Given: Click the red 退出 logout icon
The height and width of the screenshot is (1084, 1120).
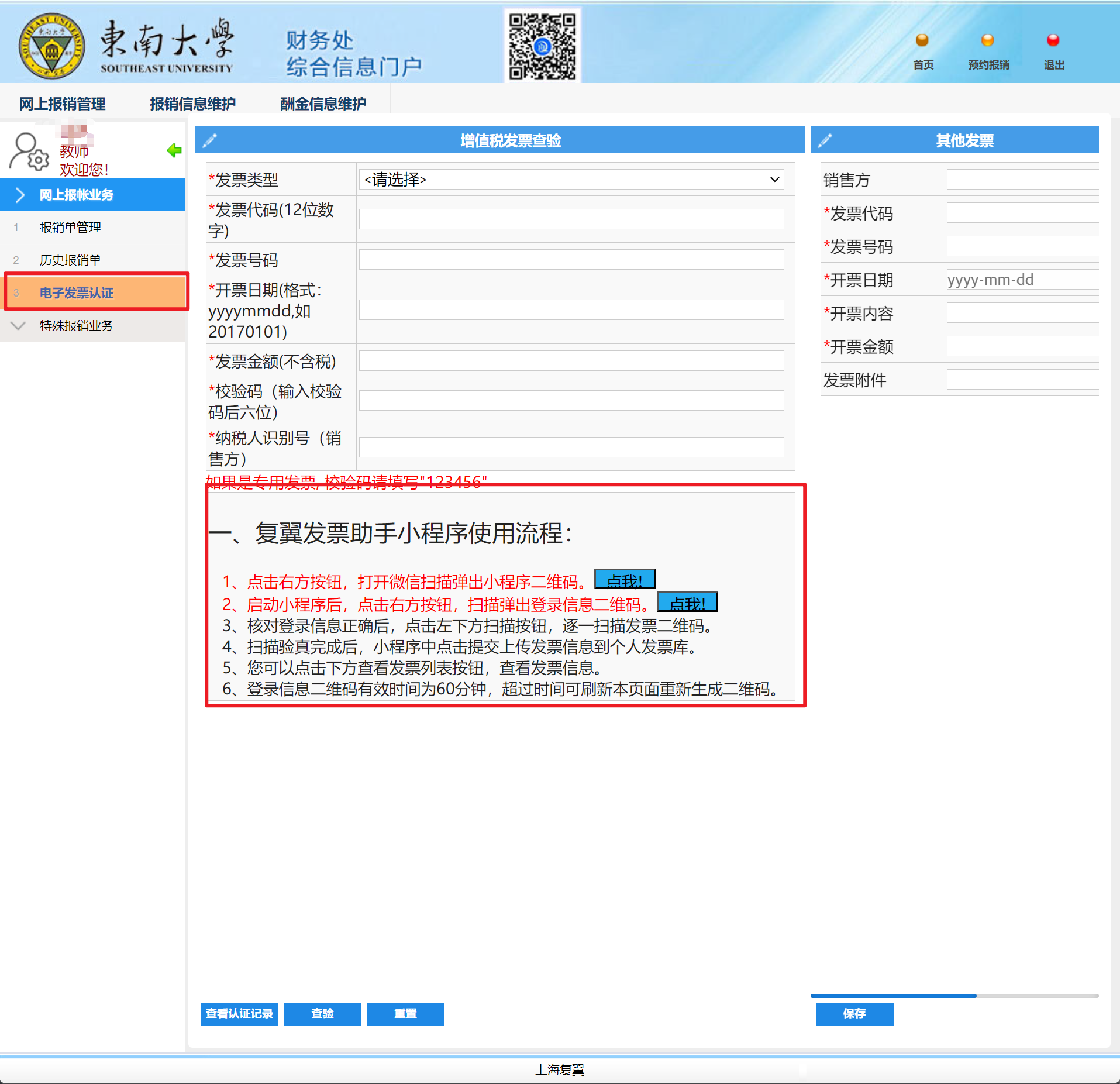Looking at the screenshot, I should (1053, 40).
